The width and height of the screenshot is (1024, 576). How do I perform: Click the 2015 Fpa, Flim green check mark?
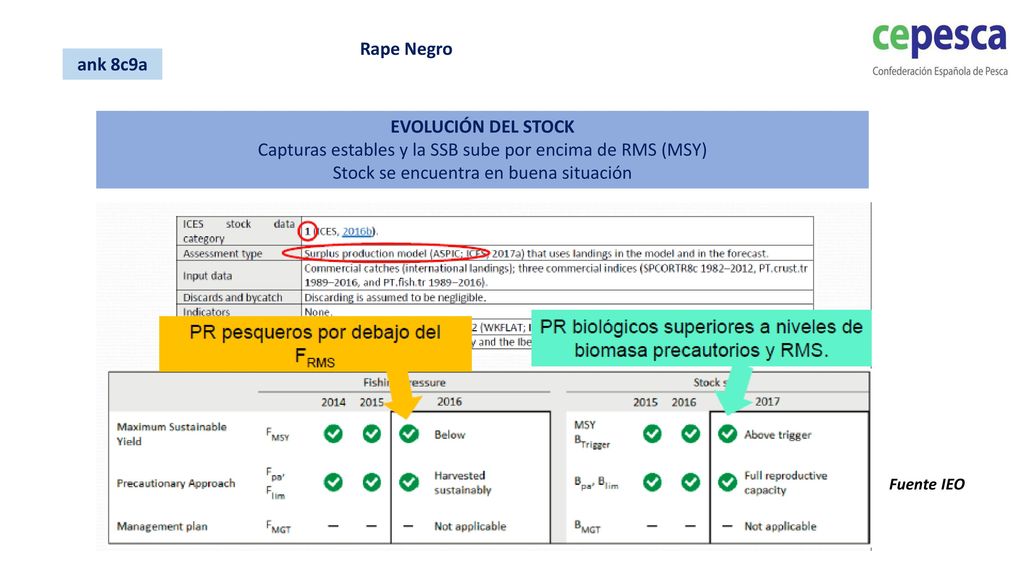click(x=372, y=482)
